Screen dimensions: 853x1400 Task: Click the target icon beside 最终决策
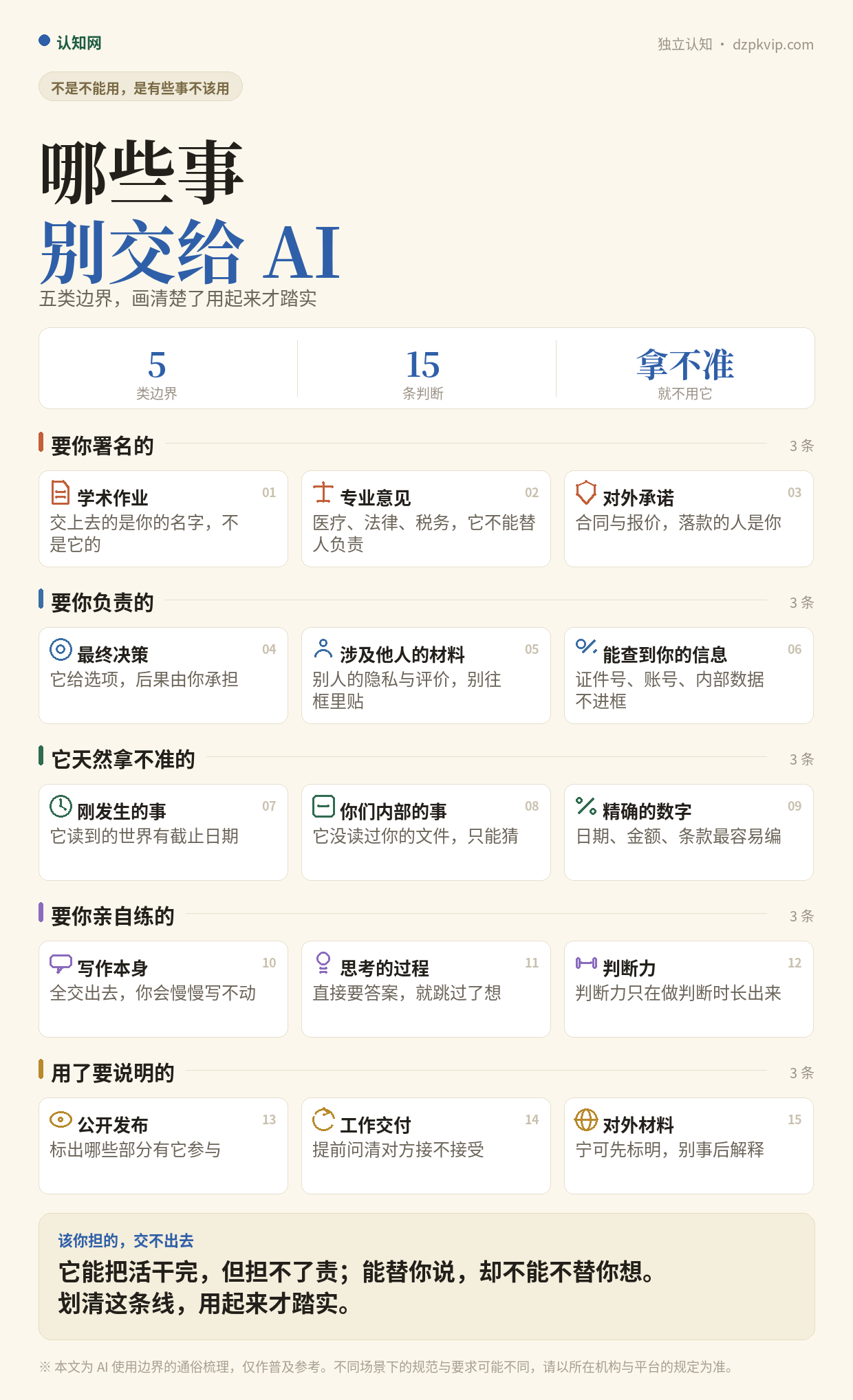pos(61,649)
